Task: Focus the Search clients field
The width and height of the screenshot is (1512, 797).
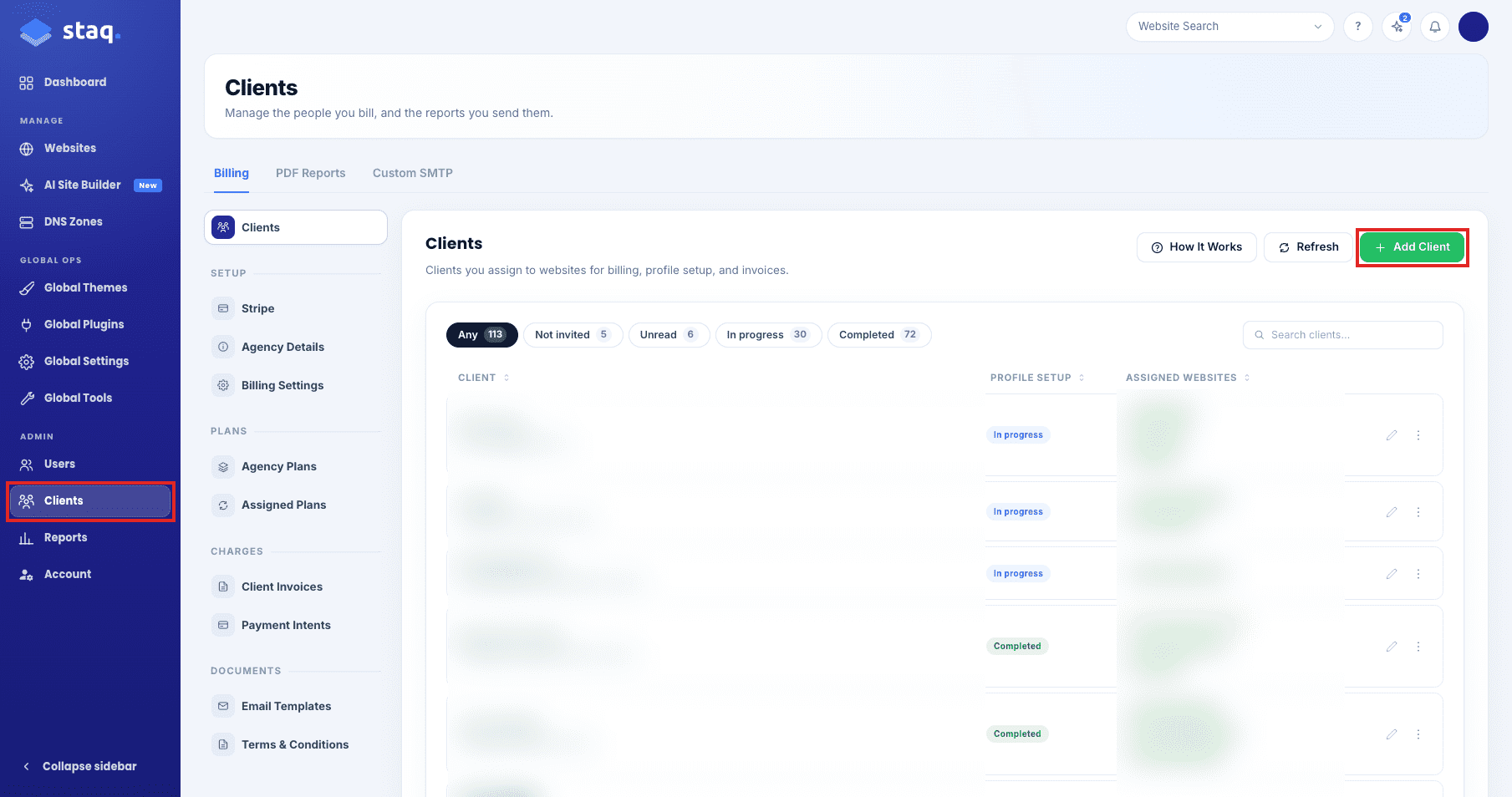Action: point(1343,335)
